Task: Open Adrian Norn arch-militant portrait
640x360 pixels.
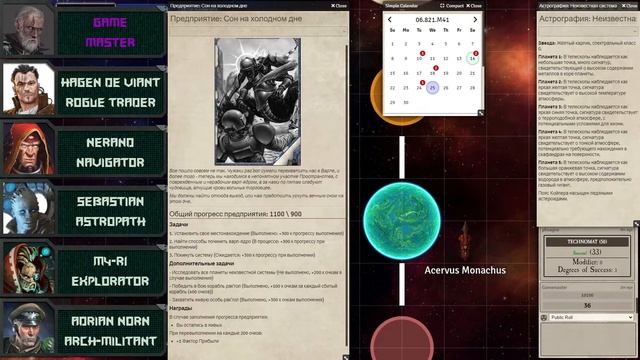Action: point(29,329)
